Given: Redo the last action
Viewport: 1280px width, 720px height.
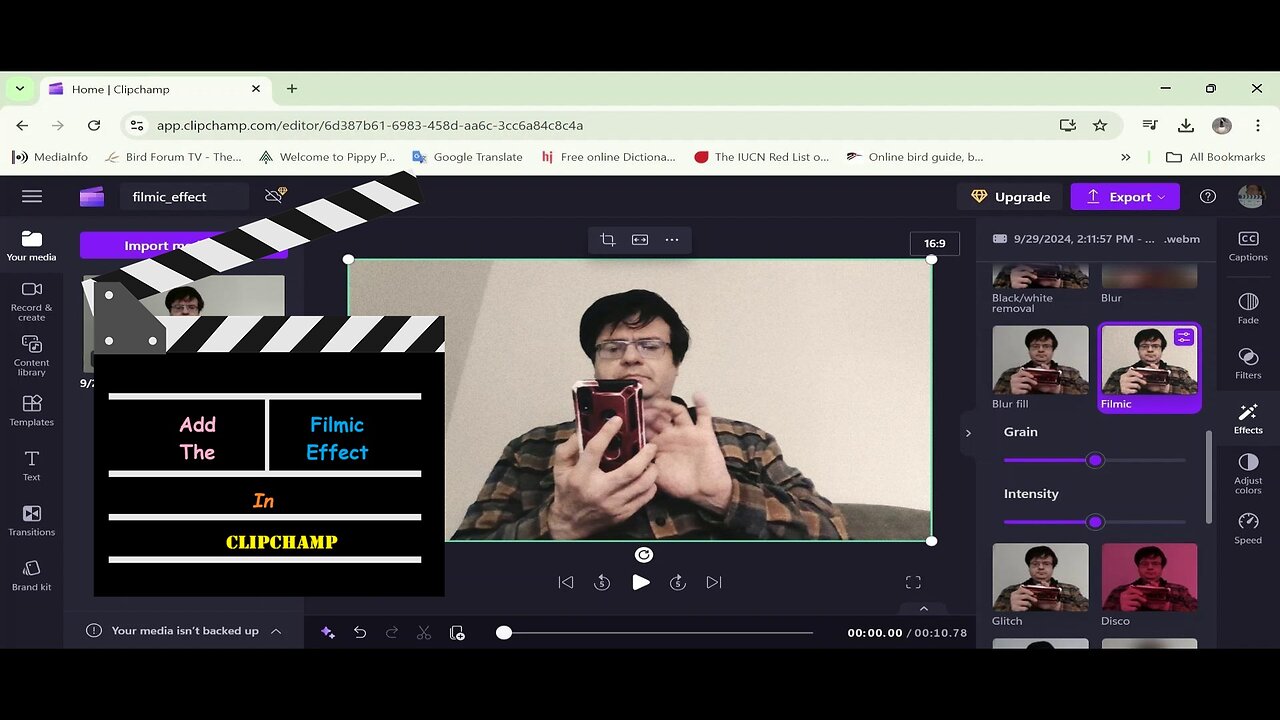Looking at the screenshot, I should (x=392, y=632).
